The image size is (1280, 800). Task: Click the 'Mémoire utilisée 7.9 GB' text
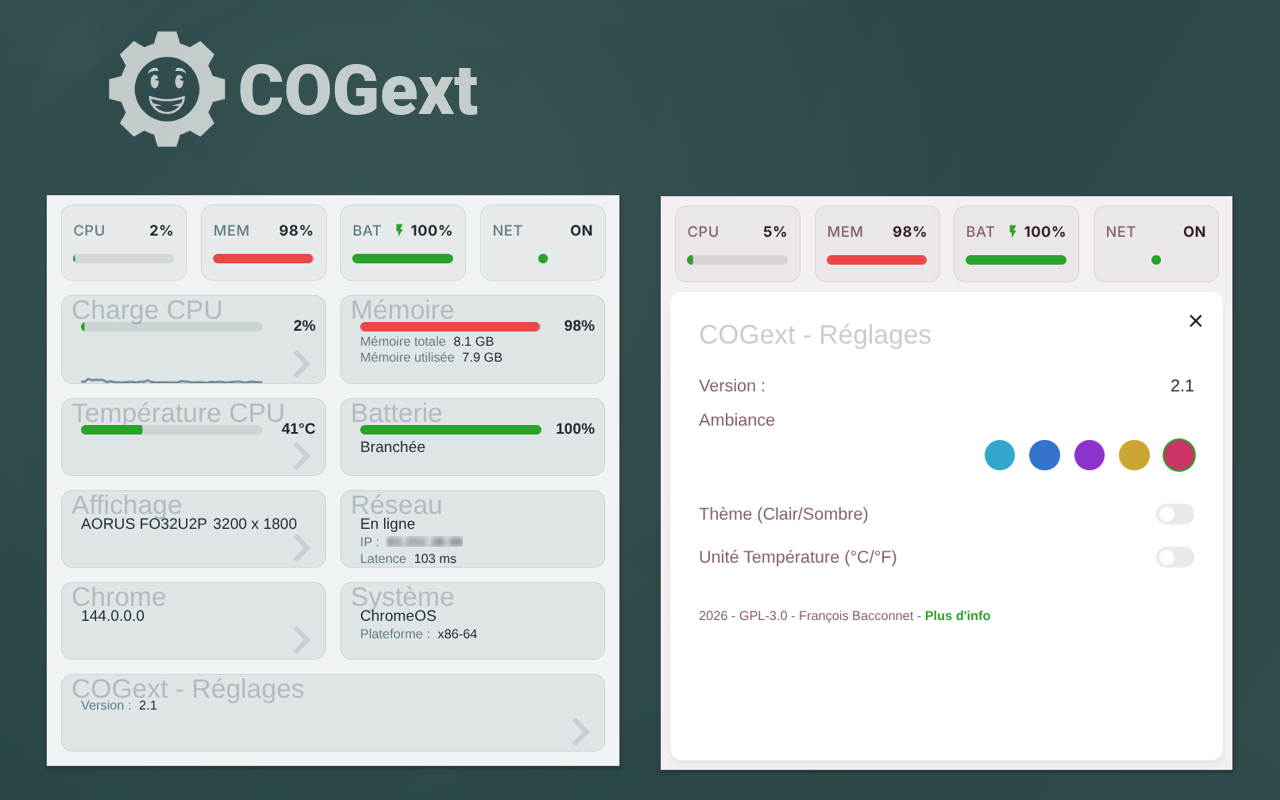[431, 357]
